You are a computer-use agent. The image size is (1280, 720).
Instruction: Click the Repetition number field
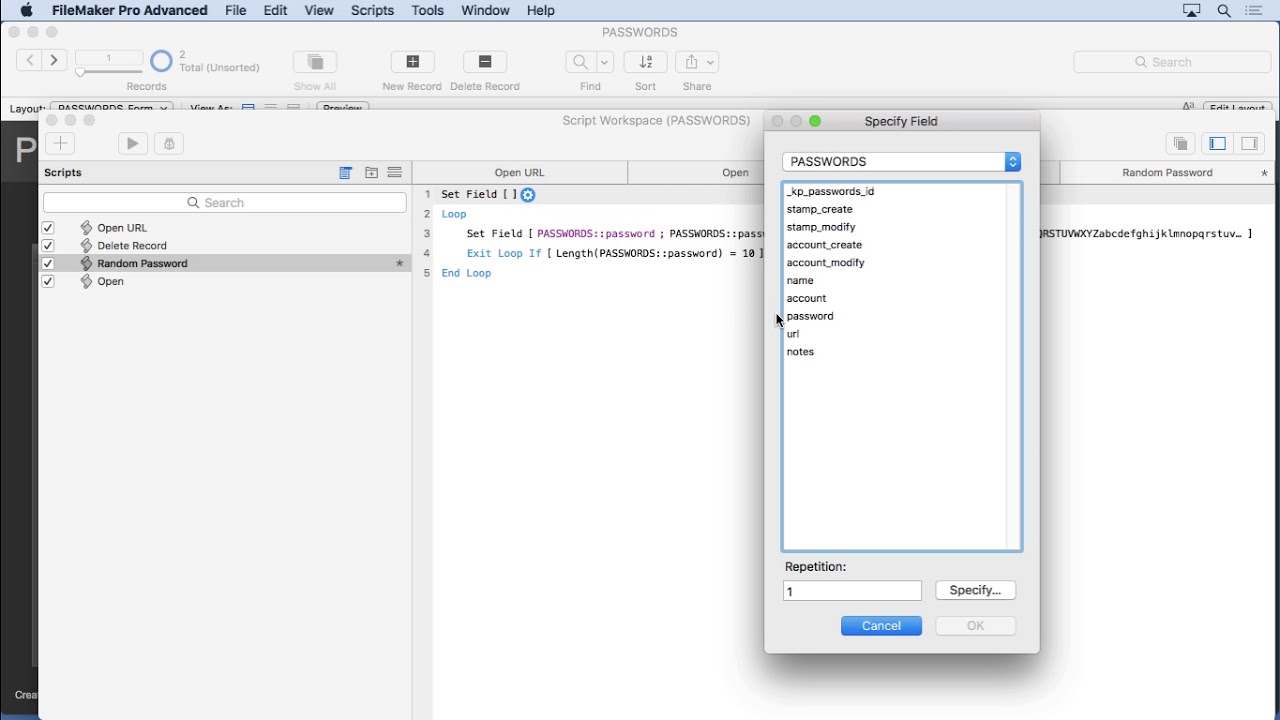click(853, 592)
